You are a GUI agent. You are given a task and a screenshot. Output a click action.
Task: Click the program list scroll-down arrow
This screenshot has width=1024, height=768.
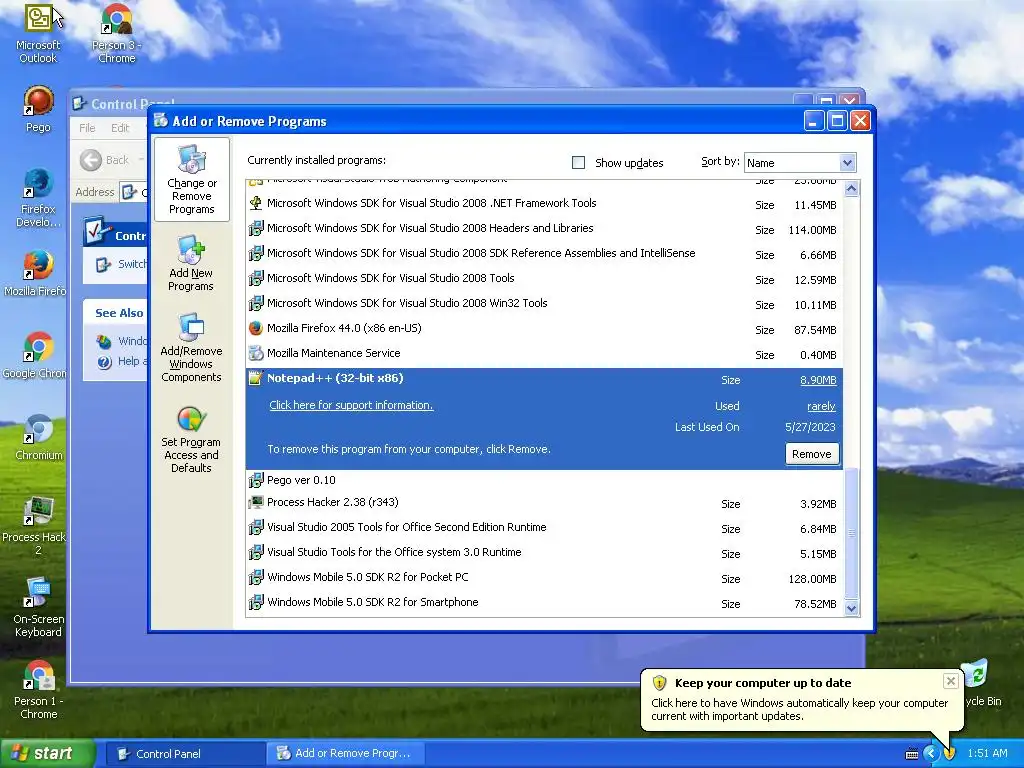pyautogui.click(x=851, y=608)
